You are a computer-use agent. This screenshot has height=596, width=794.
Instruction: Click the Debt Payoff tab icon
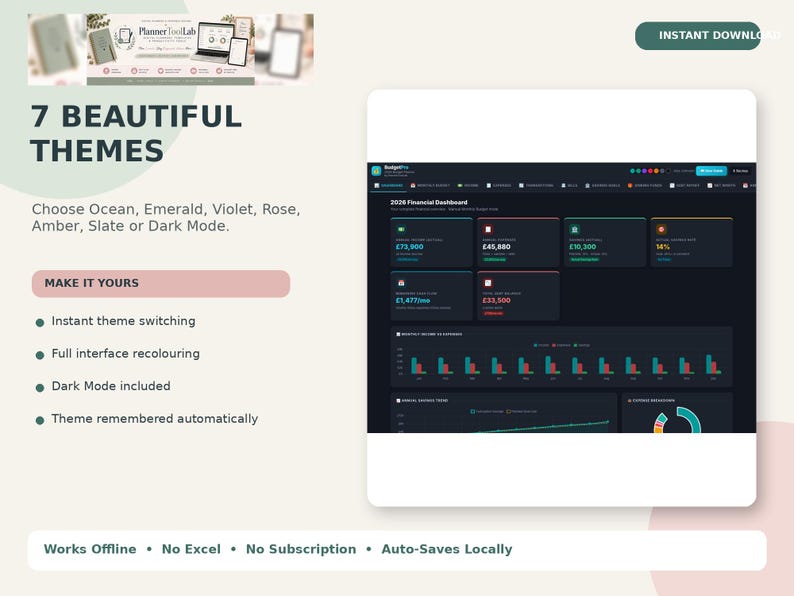point(672,185)
